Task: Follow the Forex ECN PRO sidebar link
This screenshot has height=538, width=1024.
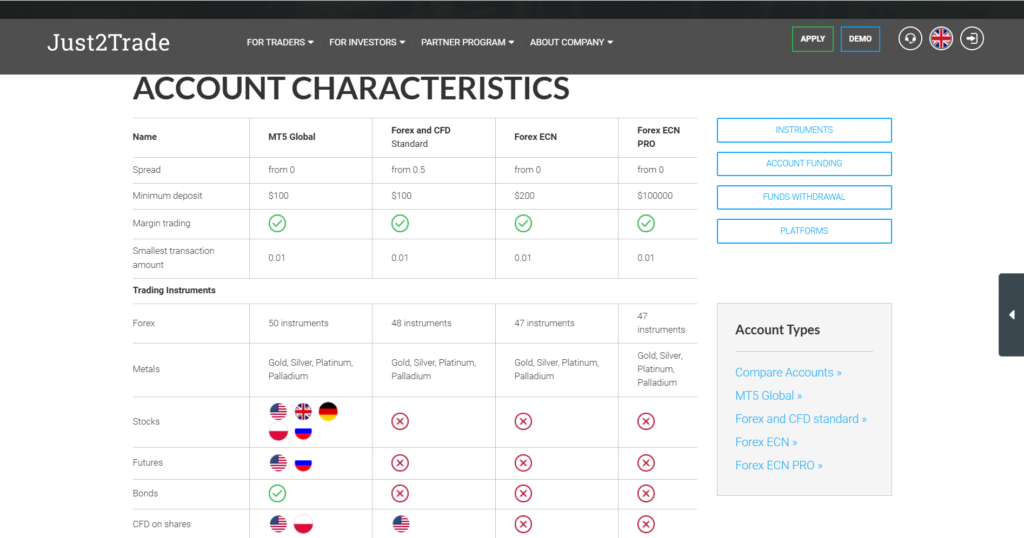Action: 778,466
